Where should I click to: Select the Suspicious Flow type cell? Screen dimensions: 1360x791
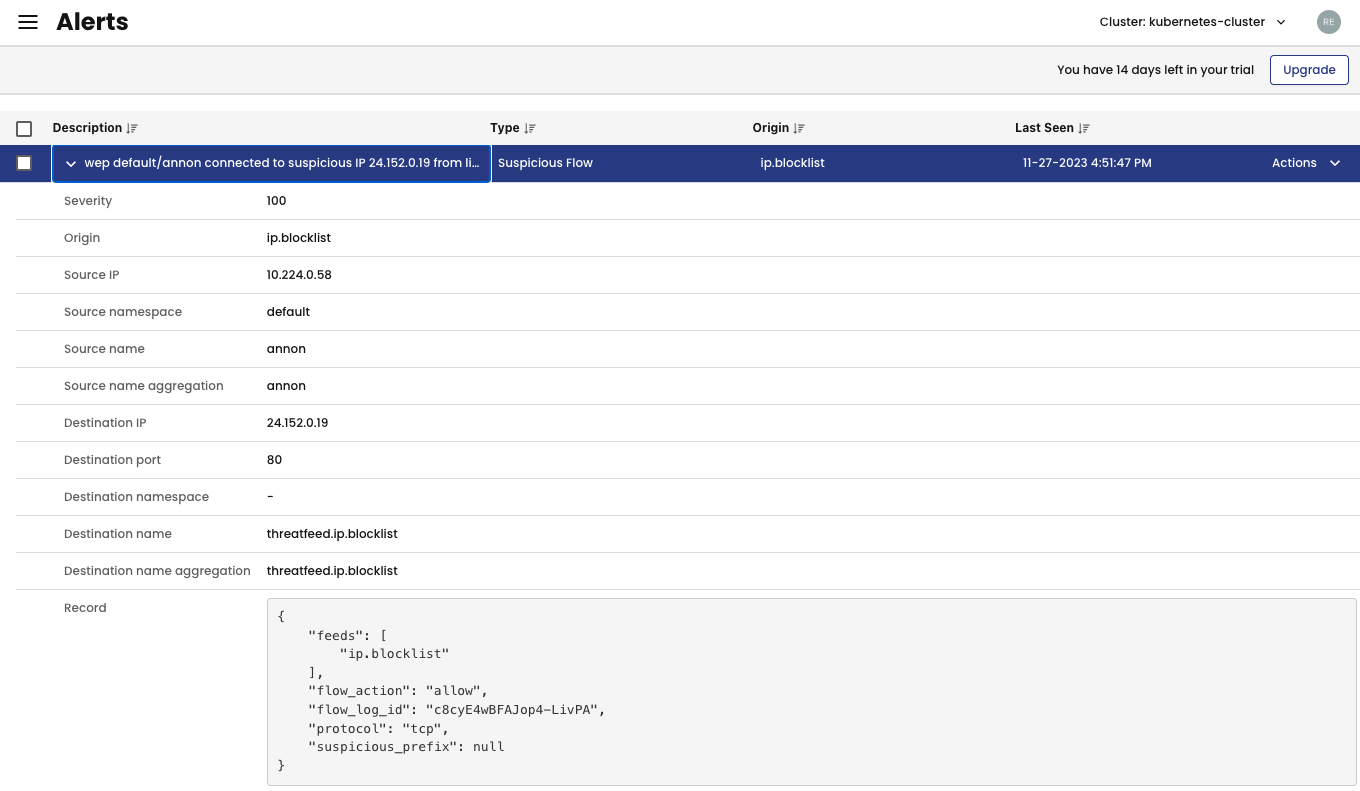[x=545, y=163]
